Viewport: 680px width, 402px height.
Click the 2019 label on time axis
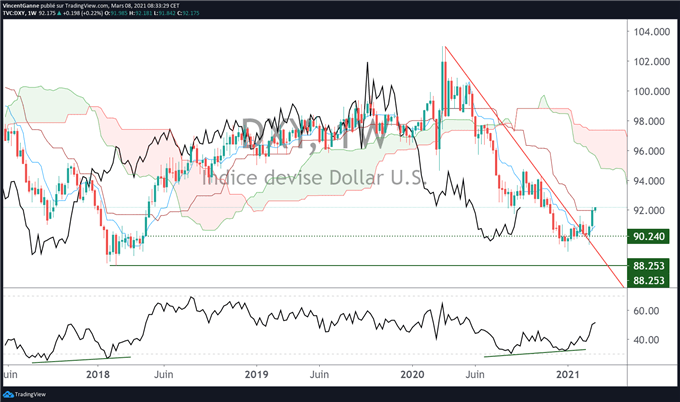pos(256,374)
